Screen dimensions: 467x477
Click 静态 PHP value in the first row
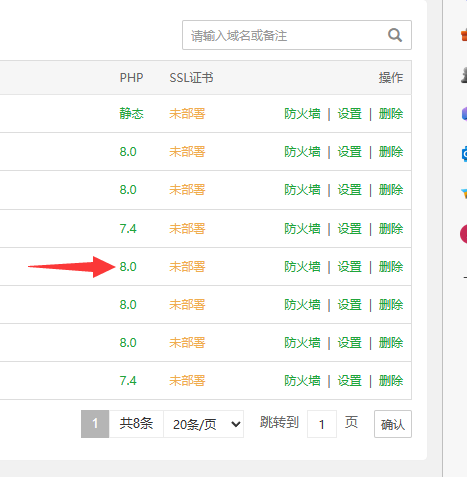(131, 114)
